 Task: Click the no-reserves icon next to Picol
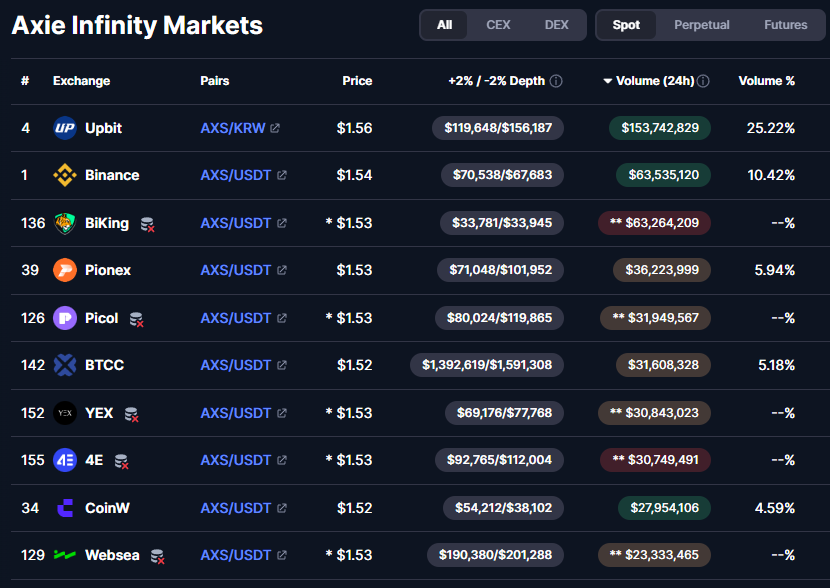click(137, 320)
